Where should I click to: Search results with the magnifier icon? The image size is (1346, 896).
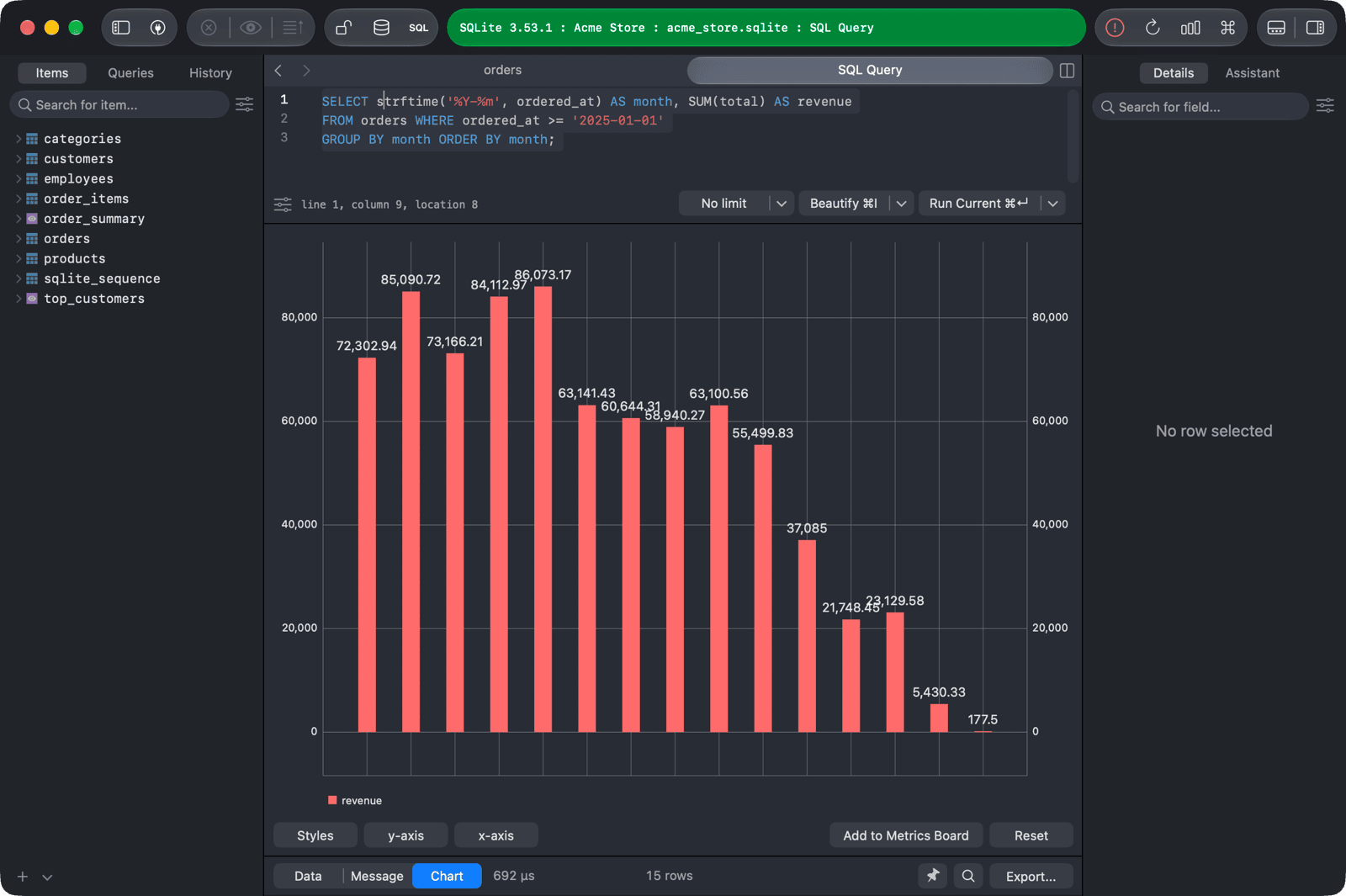click(968, 876)
